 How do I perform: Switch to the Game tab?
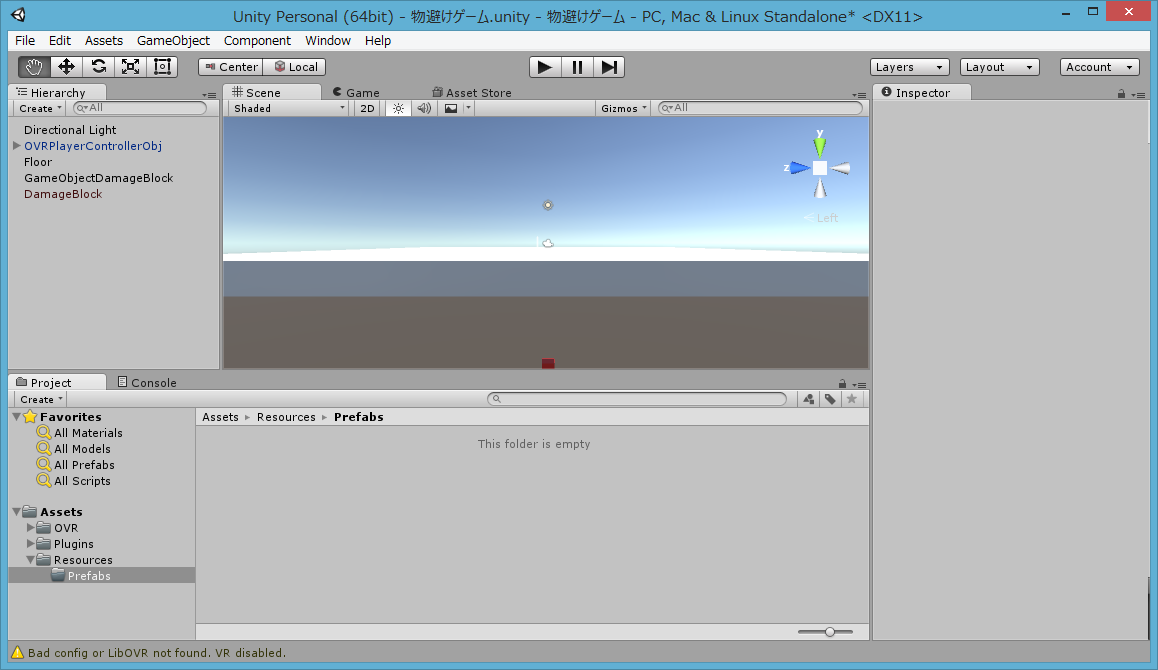356,92
